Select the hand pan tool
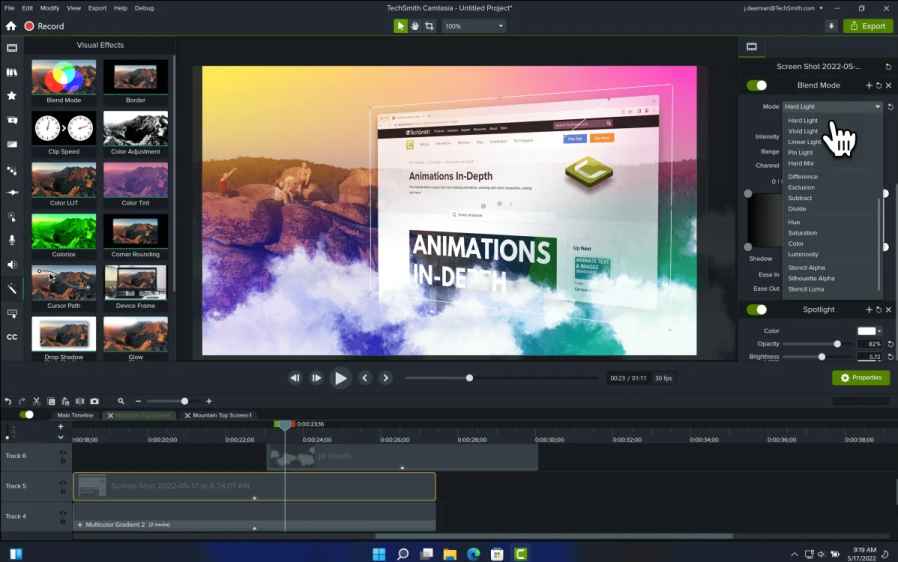The width and height of the screenshot is (898, 562). coord(415,26)
